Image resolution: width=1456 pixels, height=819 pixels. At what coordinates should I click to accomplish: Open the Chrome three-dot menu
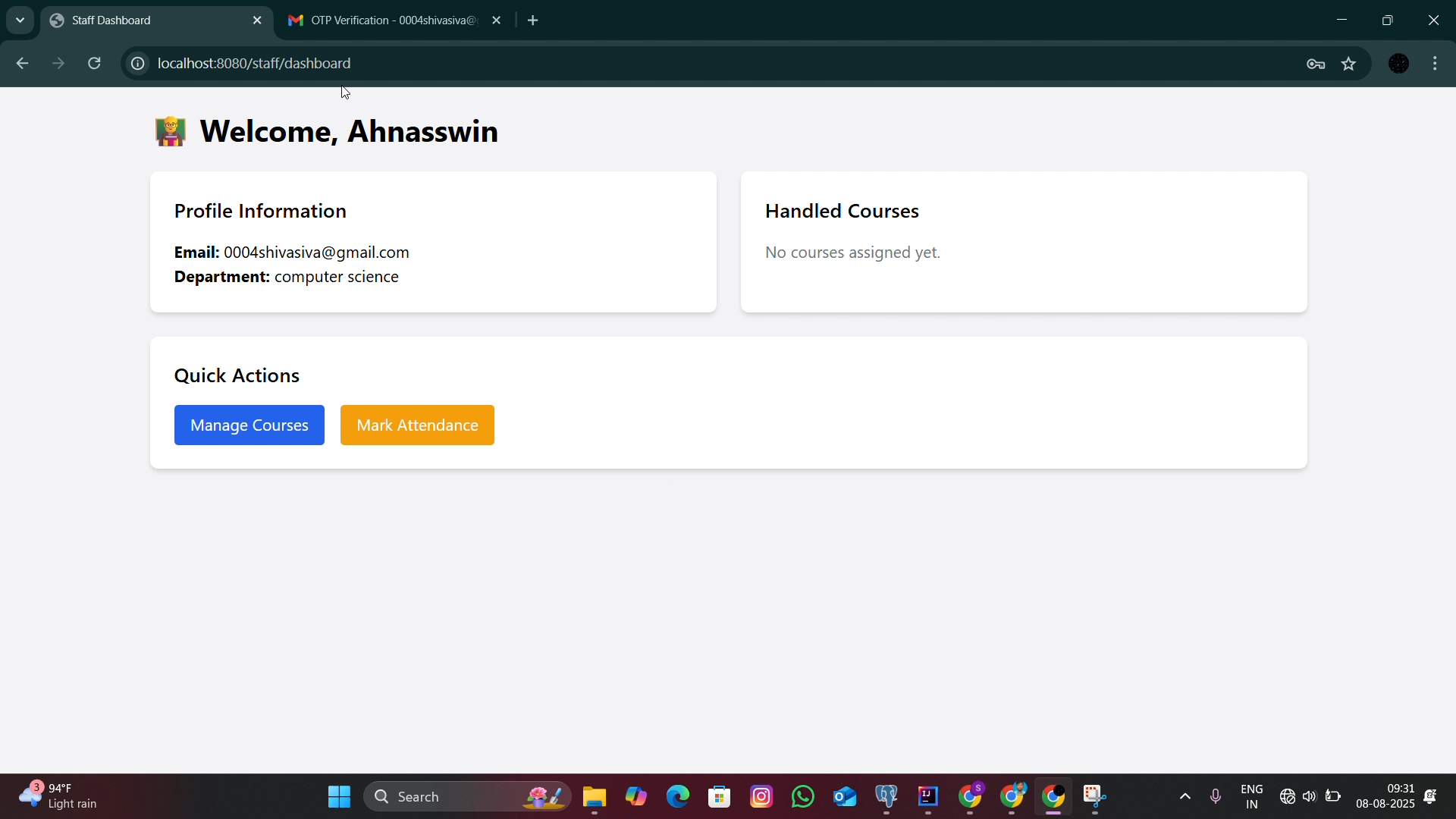(x=1436, y=64)
